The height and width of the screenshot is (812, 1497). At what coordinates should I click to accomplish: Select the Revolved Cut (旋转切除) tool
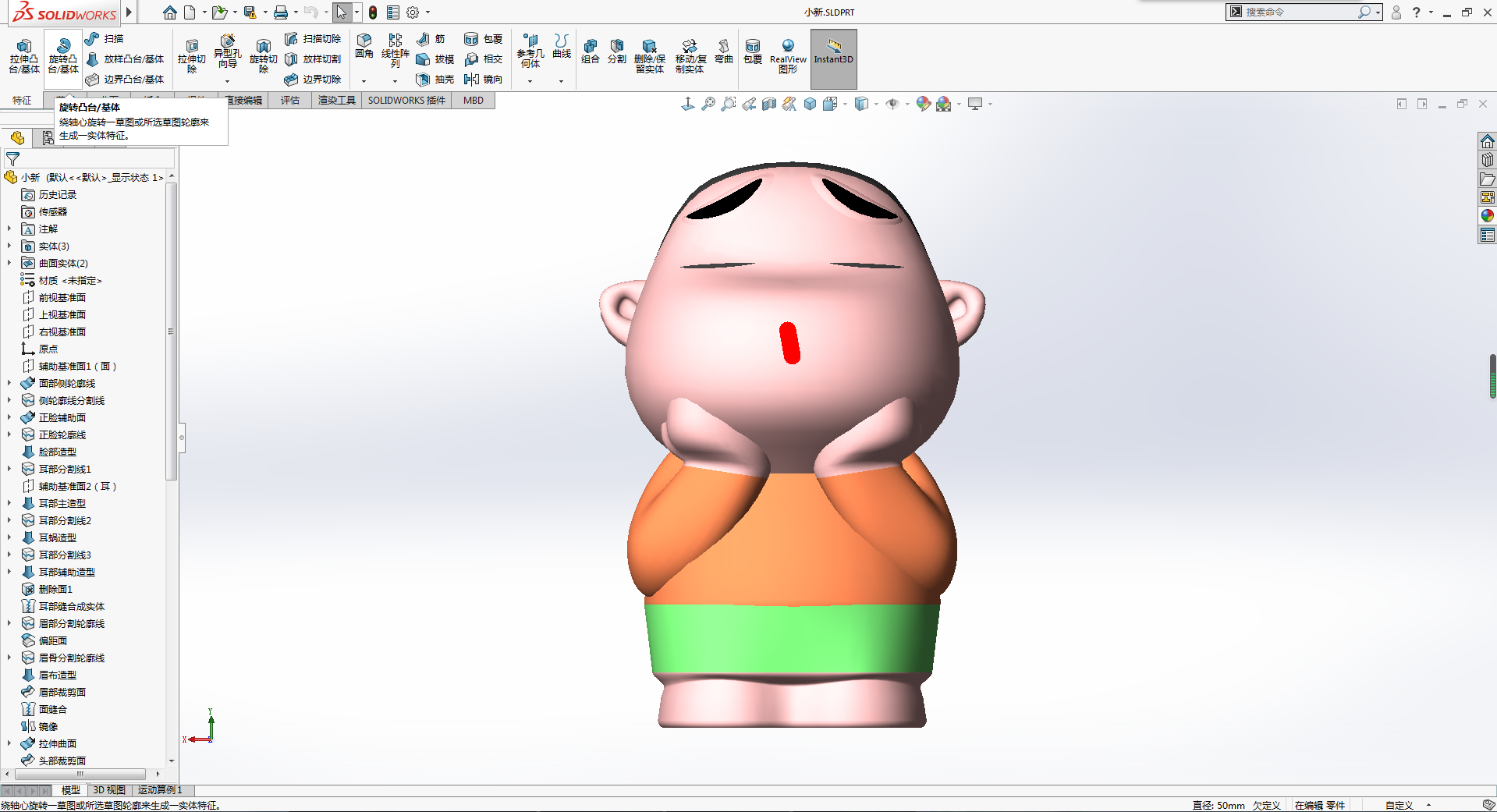(x=263, y=56)
